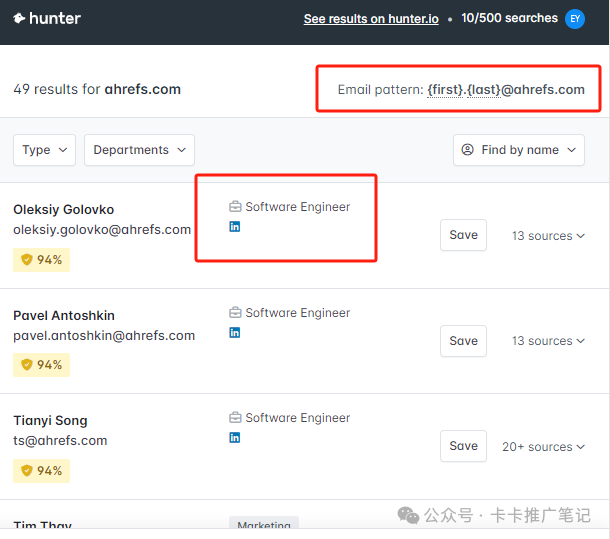Click Software Engineer title for Tianyi Song
This screenshot has width=610, height=539.
[298, 418]
